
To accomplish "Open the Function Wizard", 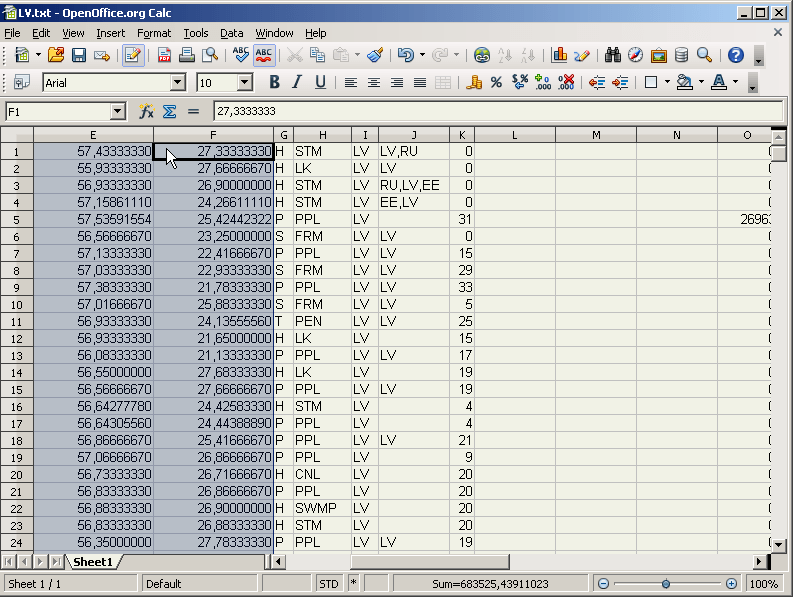I will 146,111.
